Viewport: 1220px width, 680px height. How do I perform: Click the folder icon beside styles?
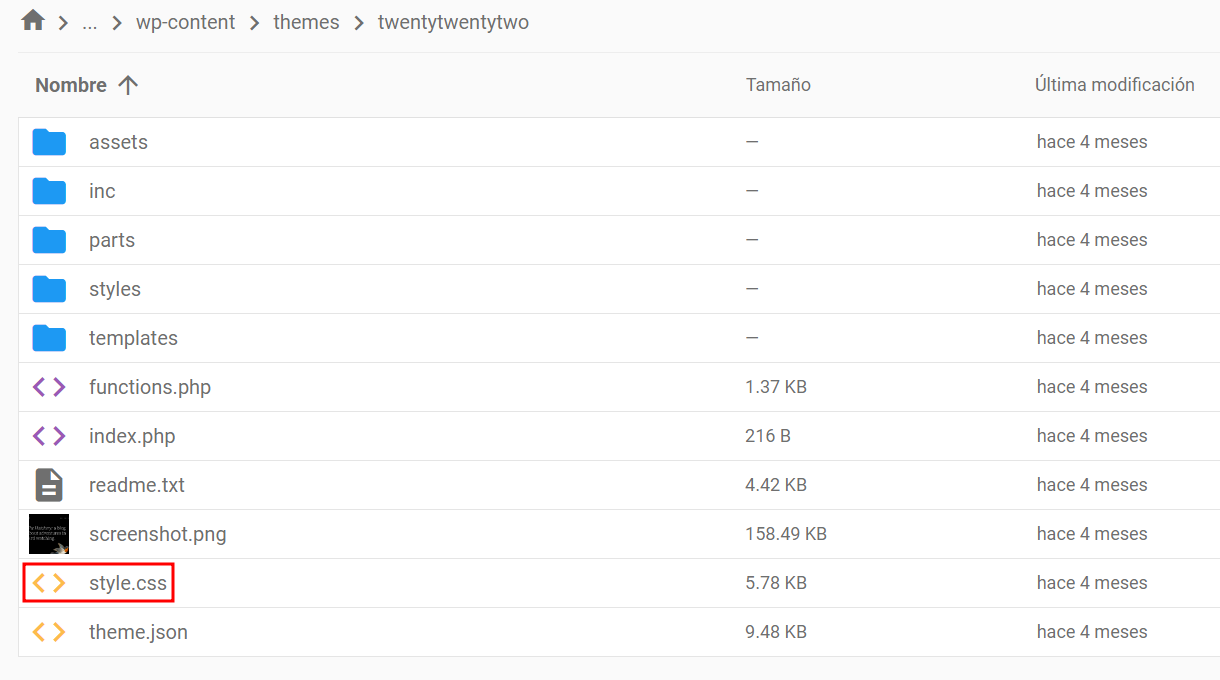[49, 288]
